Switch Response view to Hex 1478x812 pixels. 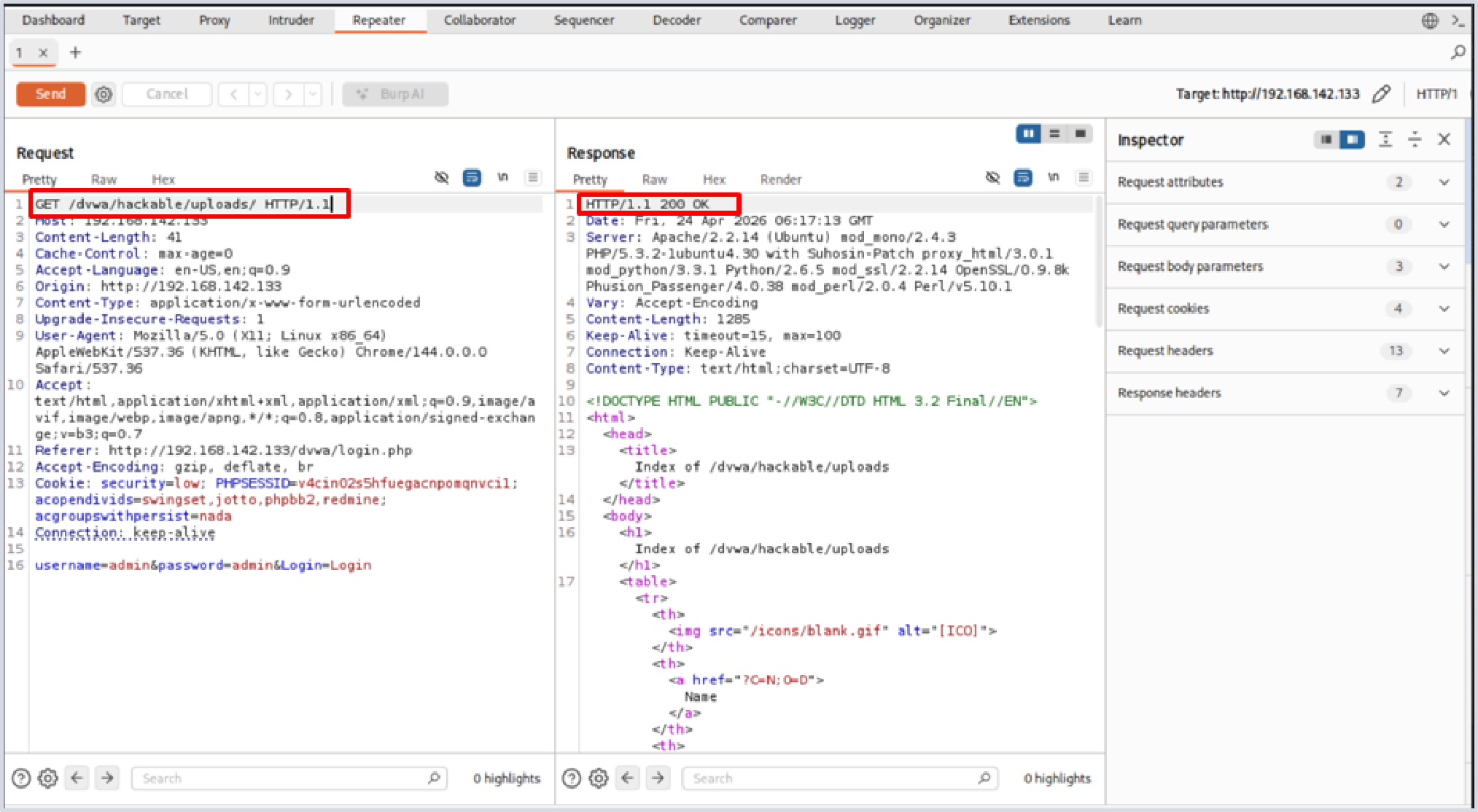click(x=715, y=179)
